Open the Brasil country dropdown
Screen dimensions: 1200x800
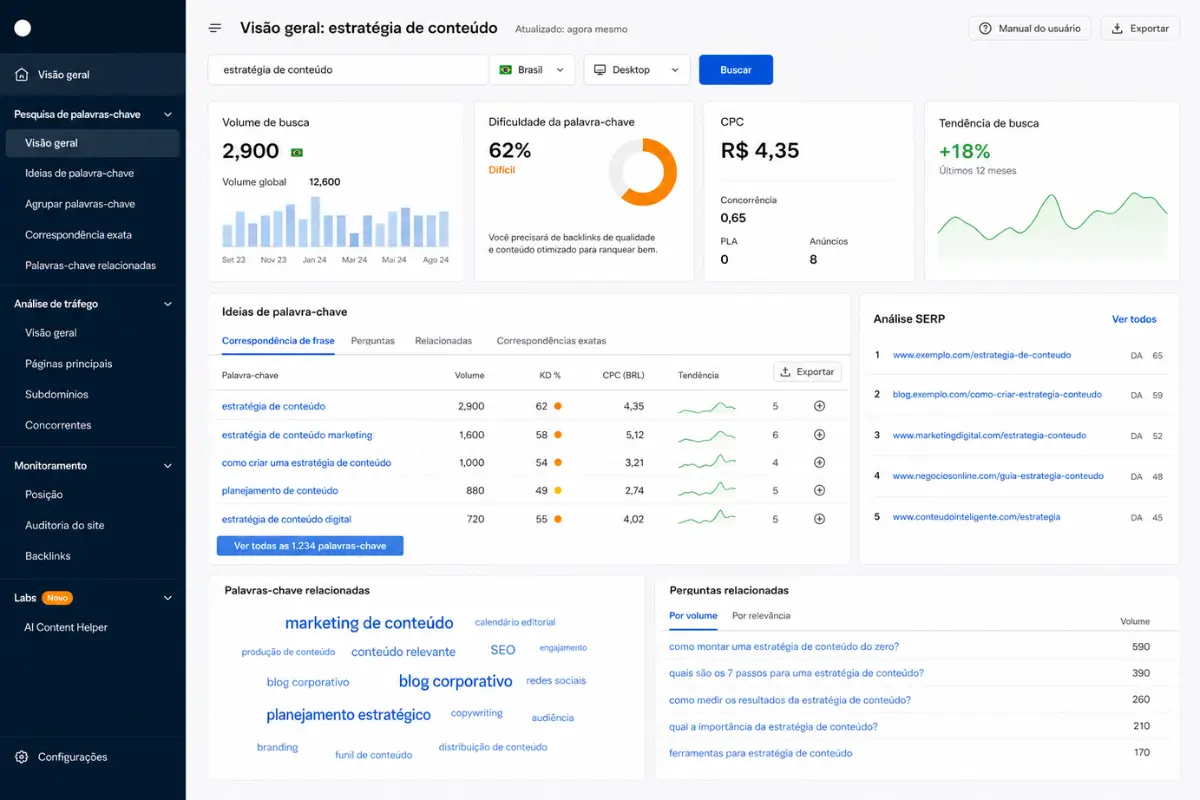[532, 70]
